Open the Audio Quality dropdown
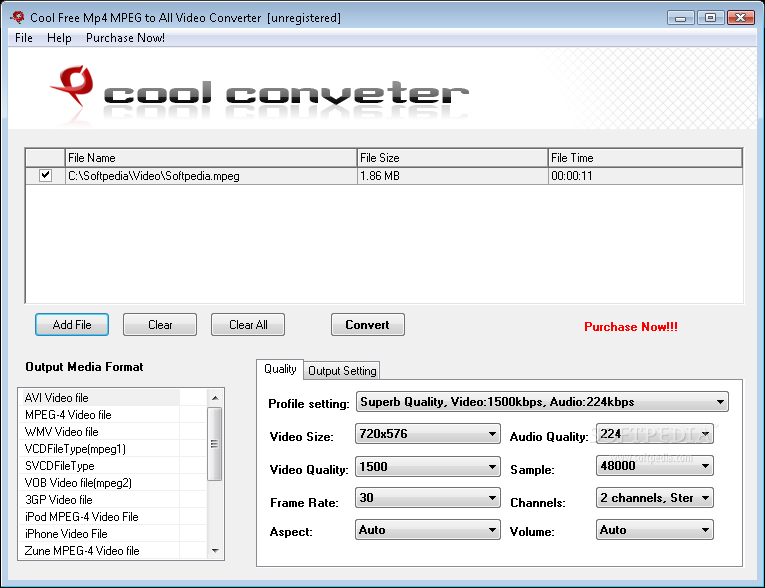 pyautogui.click(x=655, y=433)
